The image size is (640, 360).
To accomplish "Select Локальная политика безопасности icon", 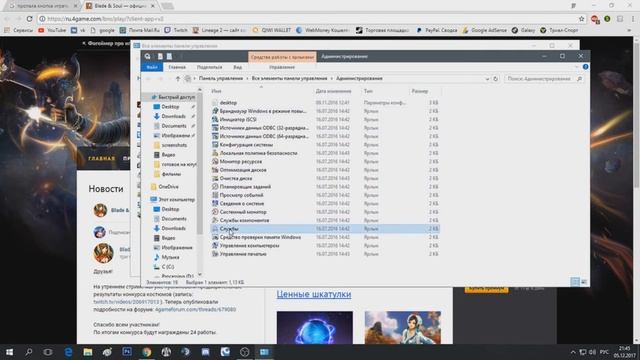I will (215, 153).
